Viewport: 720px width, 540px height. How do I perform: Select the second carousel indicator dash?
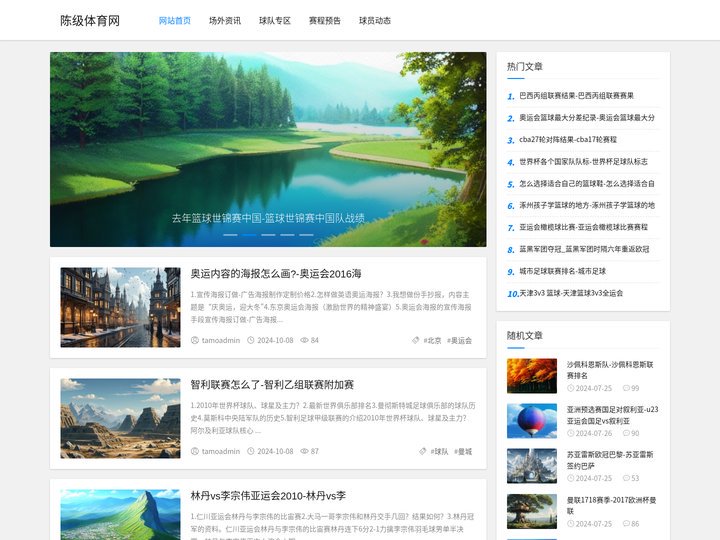(249, 235)
